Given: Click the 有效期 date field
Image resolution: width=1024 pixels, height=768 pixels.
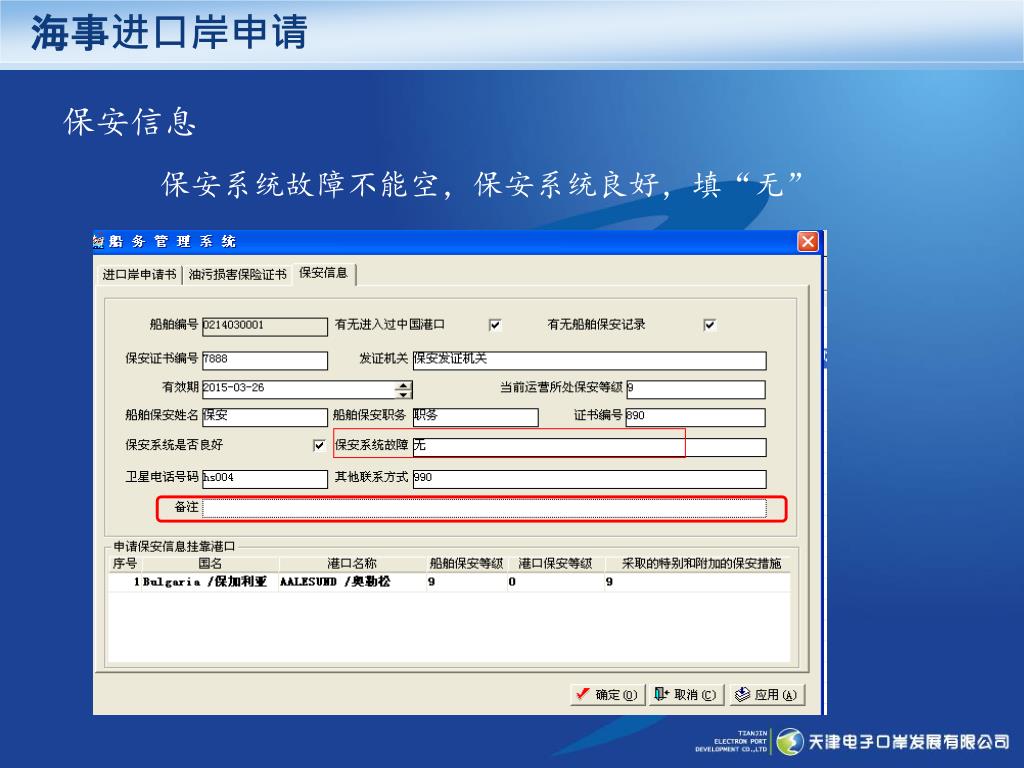Looking at the screenshot, I should 298,389.
